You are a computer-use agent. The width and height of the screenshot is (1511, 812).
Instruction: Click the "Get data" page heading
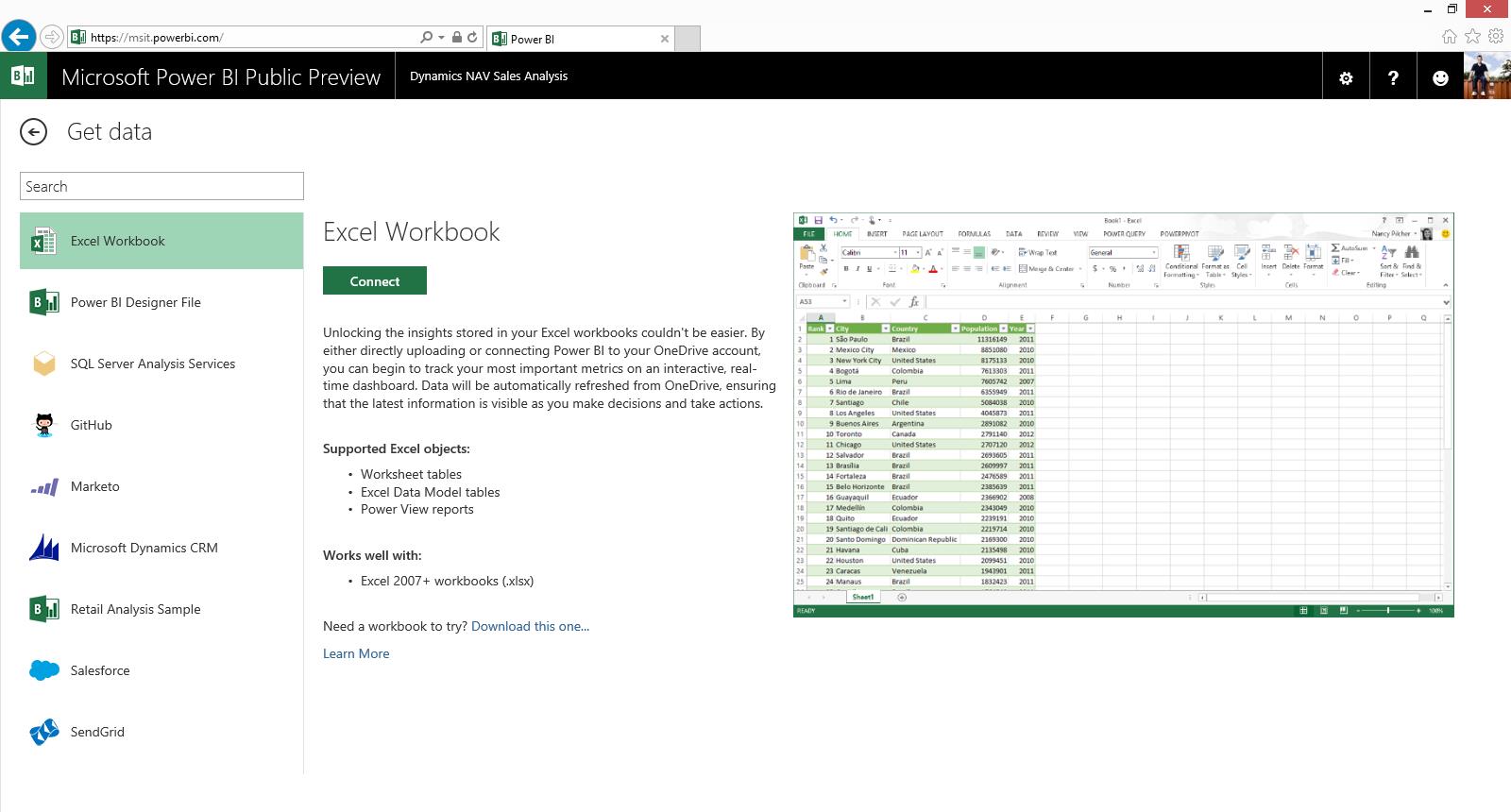pos(110,132)
